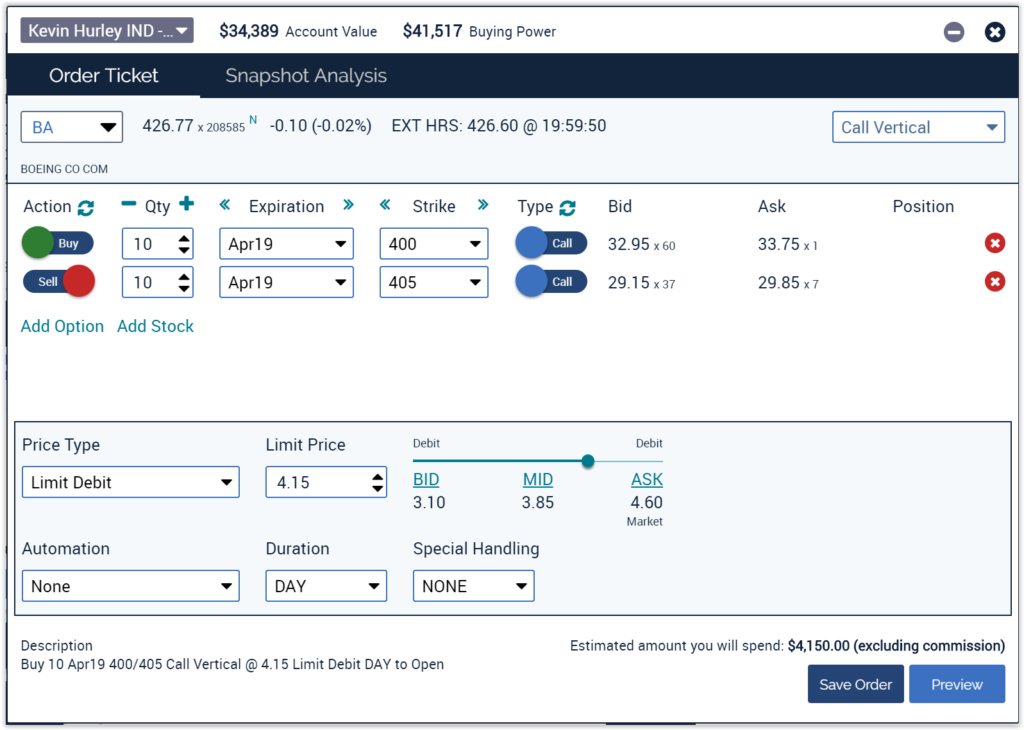The width and height of the screenshot is (1024, 730).
Task: Click the Preview button
Action: click(x=956, y=684)
